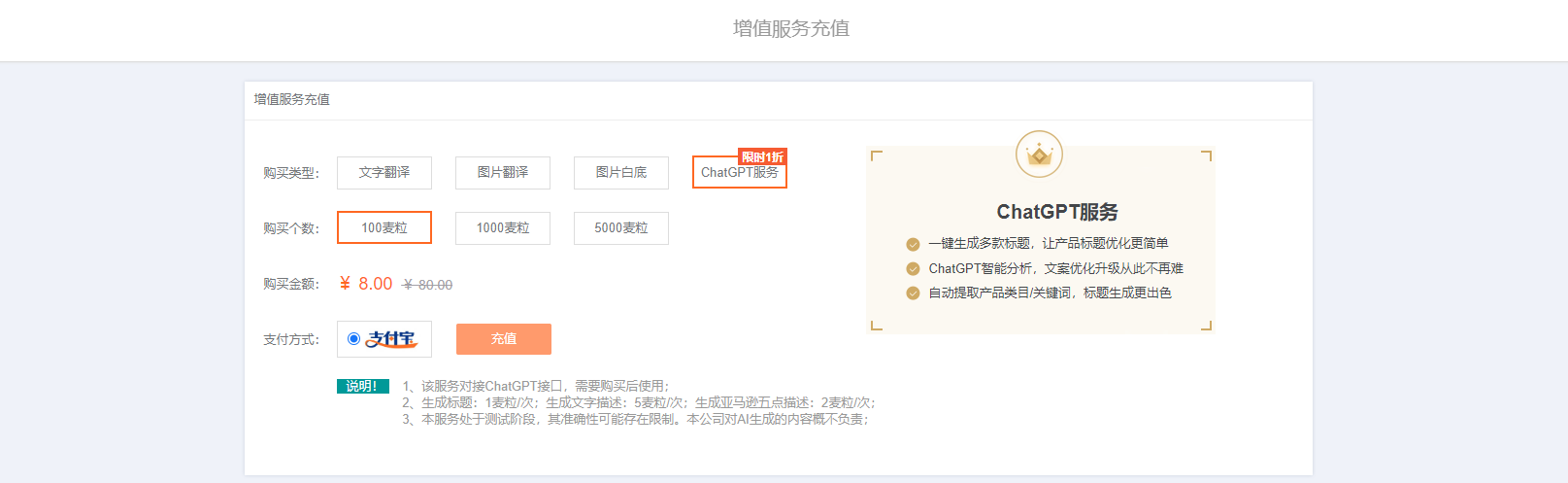Pick the 图片白底 purchase type
The height and width of the screenshot is (483, 1568).
click(x=621, y=172)
